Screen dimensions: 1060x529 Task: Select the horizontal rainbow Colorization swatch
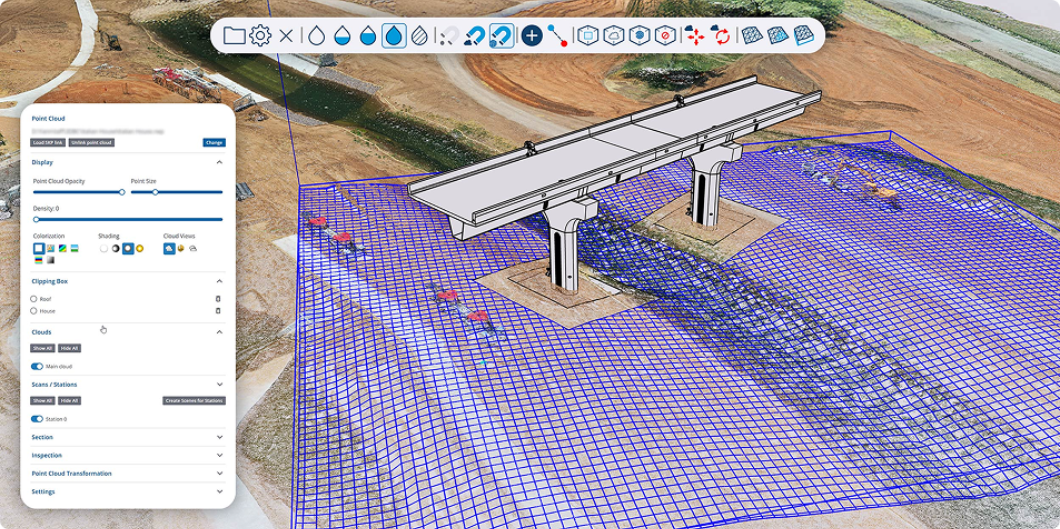39,260
